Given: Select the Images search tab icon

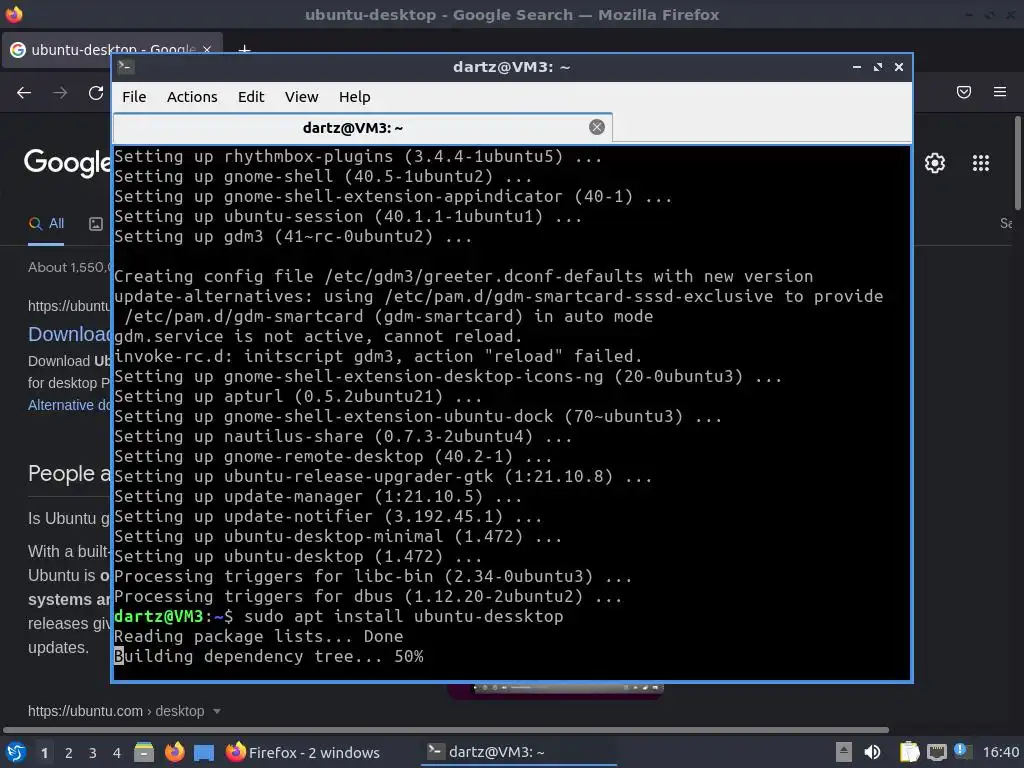Looking at the screenshot, I should [96, 224].
